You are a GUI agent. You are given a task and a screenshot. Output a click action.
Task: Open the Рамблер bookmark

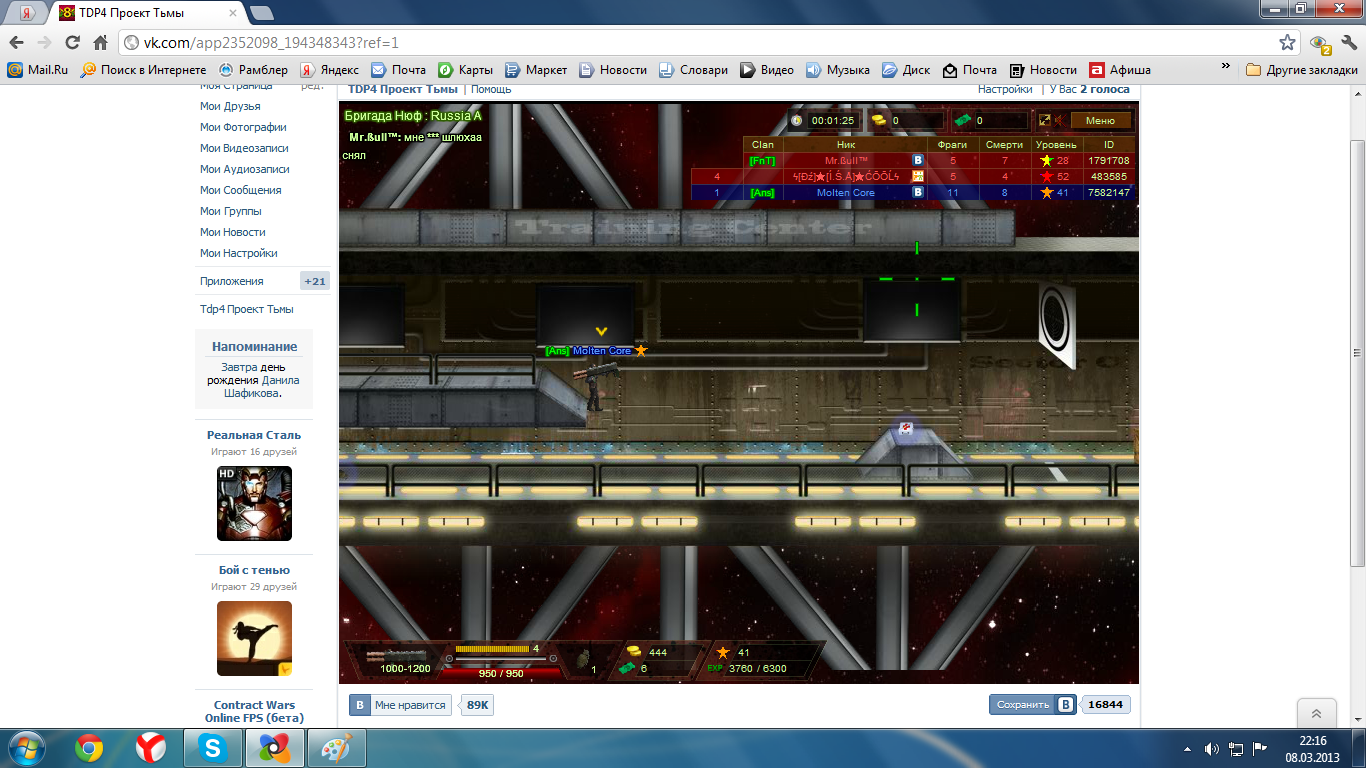coord(253,70)
